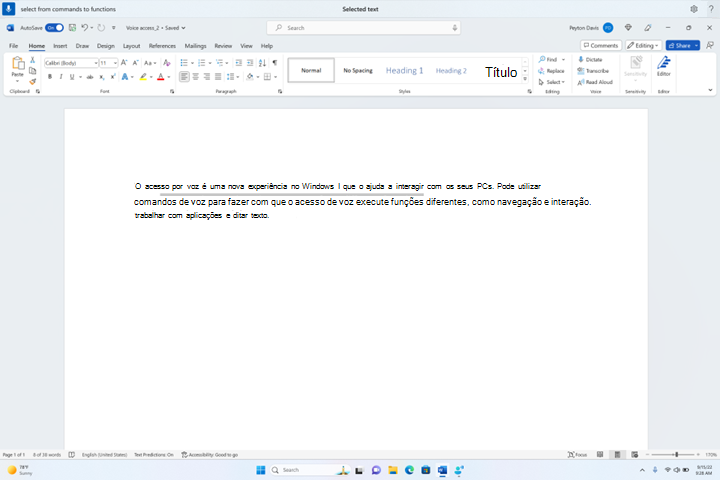720x480 pixels.
Task: Click Replace in Editing group
Action: [551, 71]
